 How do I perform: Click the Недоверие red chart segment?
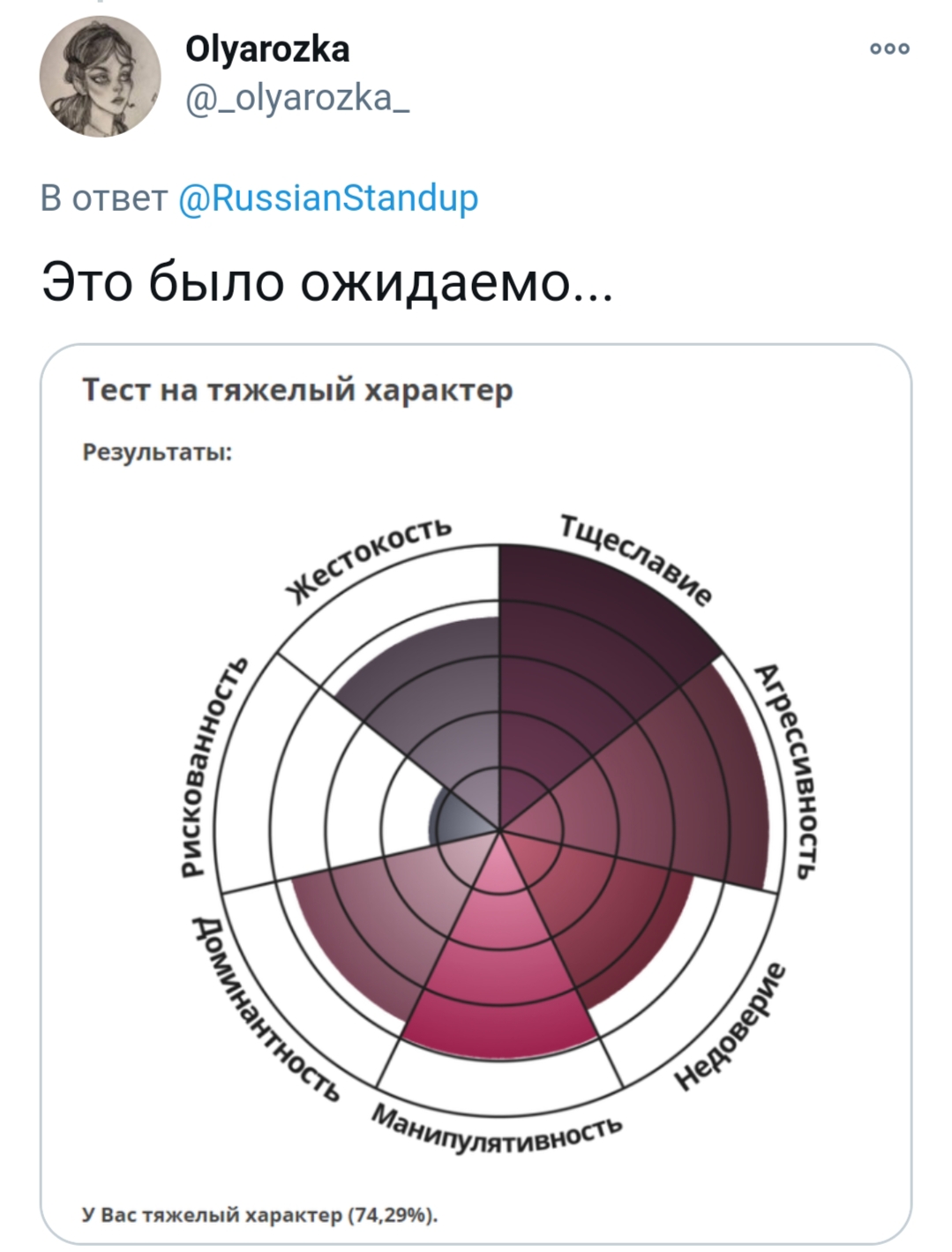pyautogui.click(x=609, y=909)
